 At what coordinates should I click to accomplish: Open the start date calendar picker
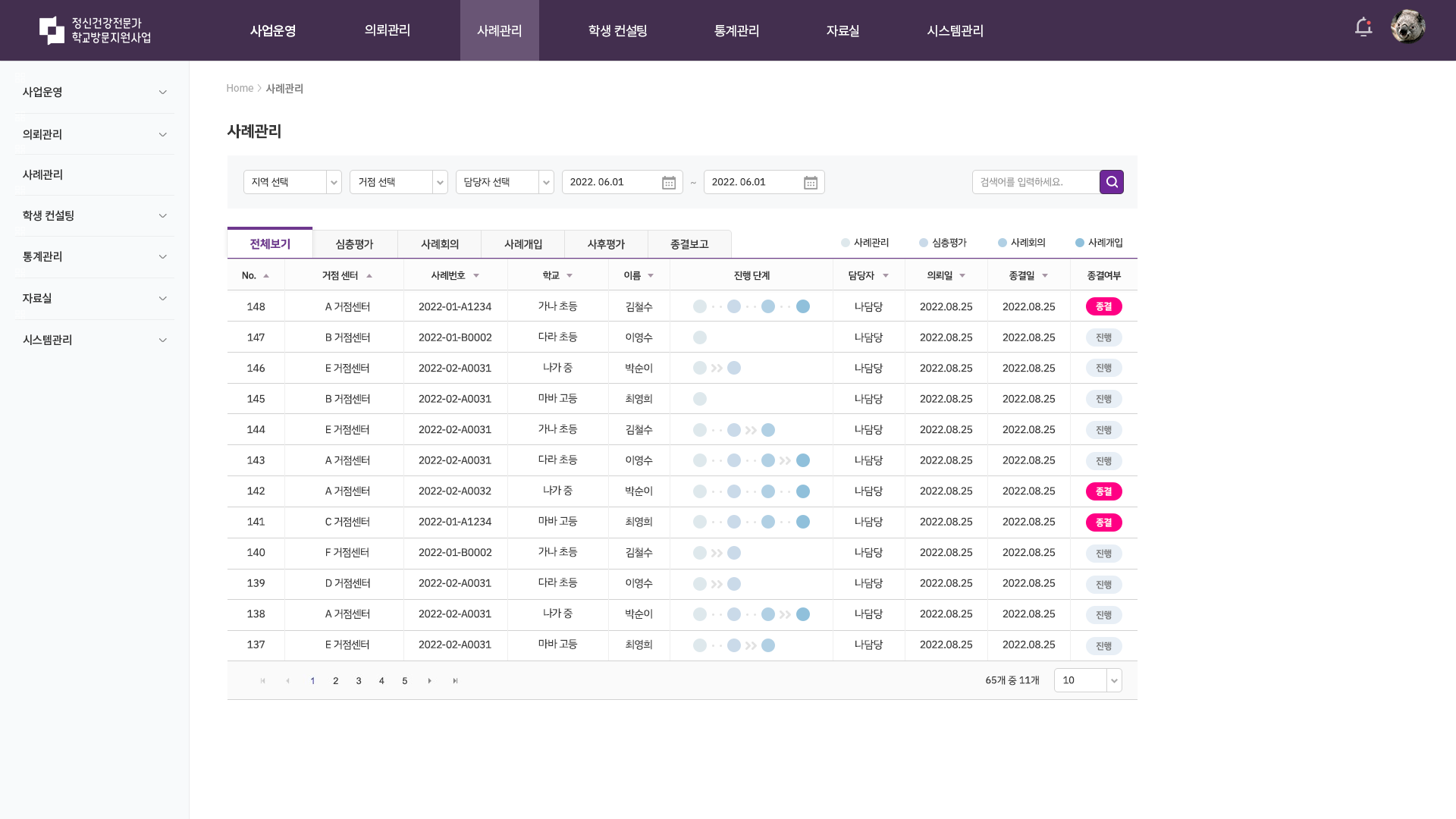point(668,183)
